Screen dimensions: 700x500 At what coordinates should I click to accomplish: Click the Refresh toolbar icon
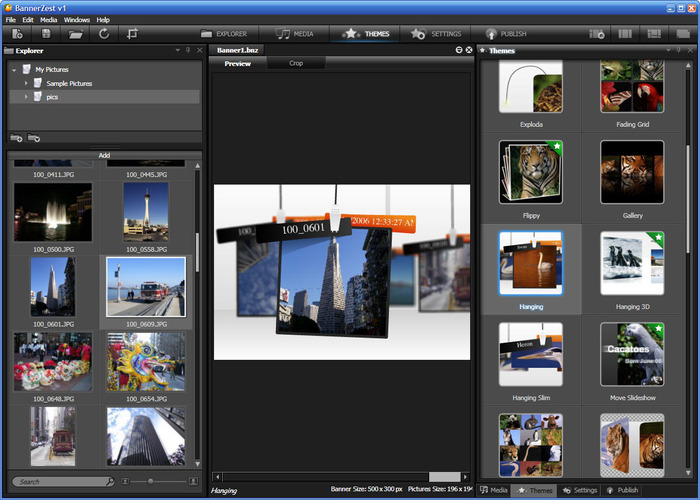point(104,34)
